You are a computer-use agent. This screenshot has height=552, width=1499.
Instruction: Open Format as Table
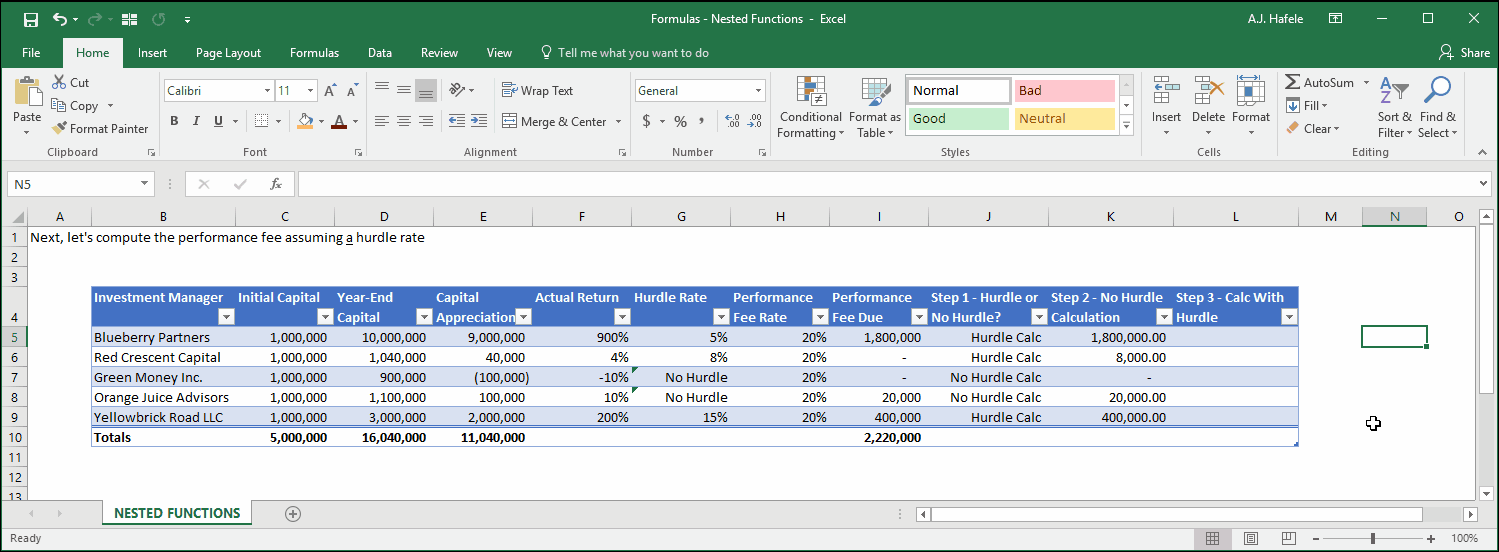[875, 108]
